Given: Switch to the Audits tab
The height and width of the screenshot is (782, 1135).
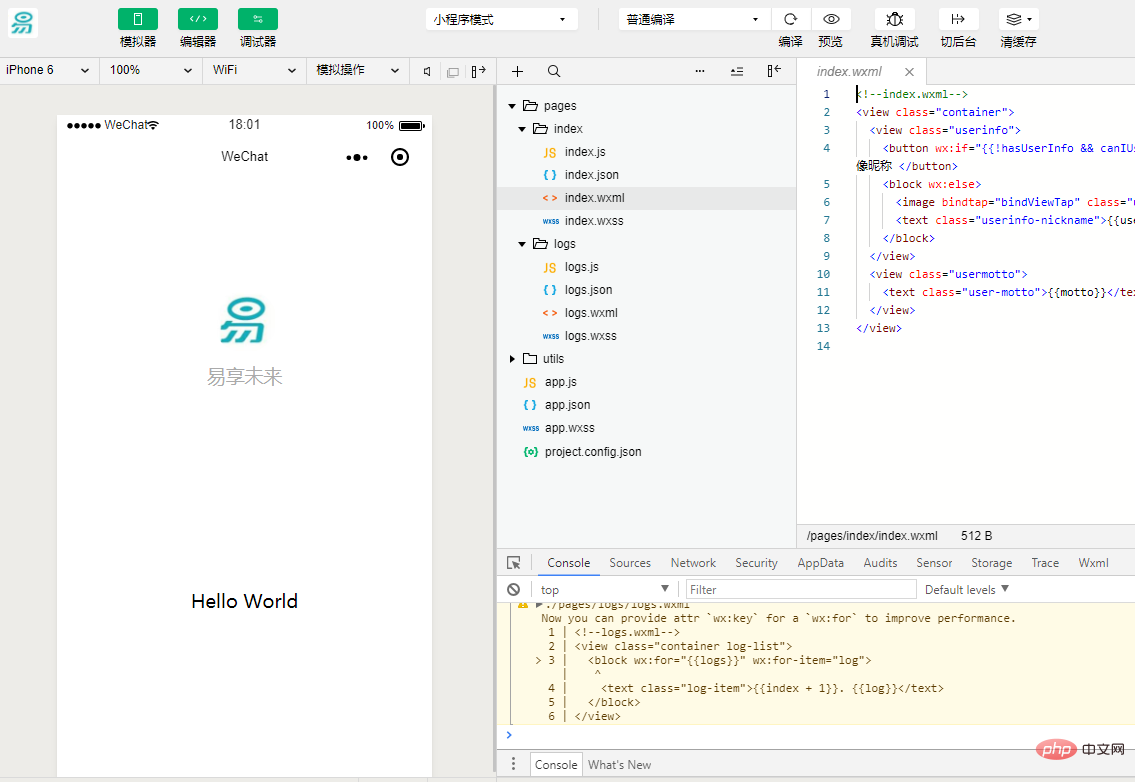Looking at the screenshot, I should 880,563.
